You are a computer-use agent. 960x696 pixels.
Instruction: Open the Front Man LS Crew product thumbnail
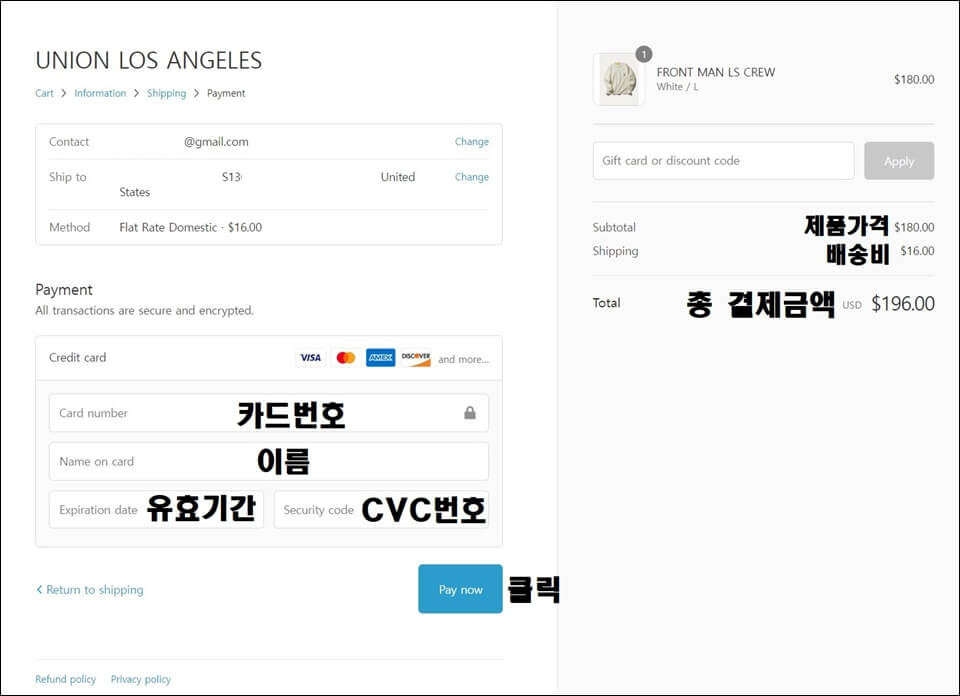point(618,80)
